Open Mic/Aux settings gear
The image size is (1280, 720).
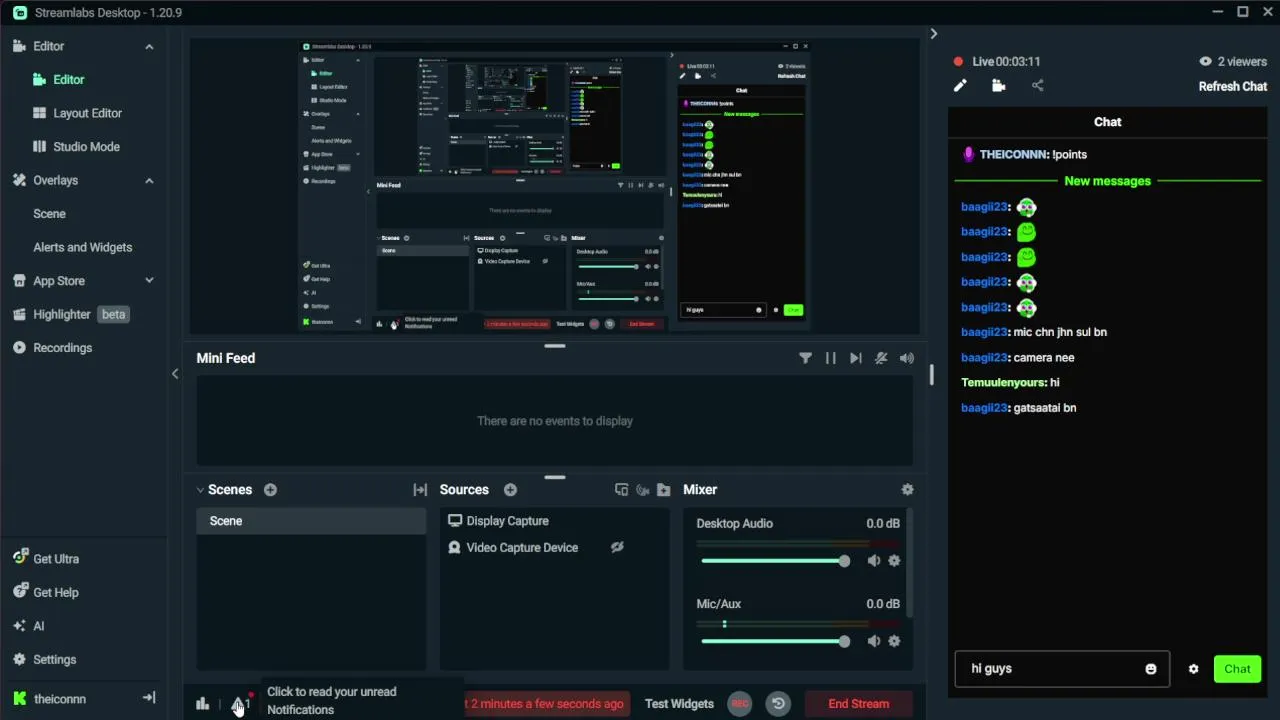pyautogui.click(x=894, y=641)
